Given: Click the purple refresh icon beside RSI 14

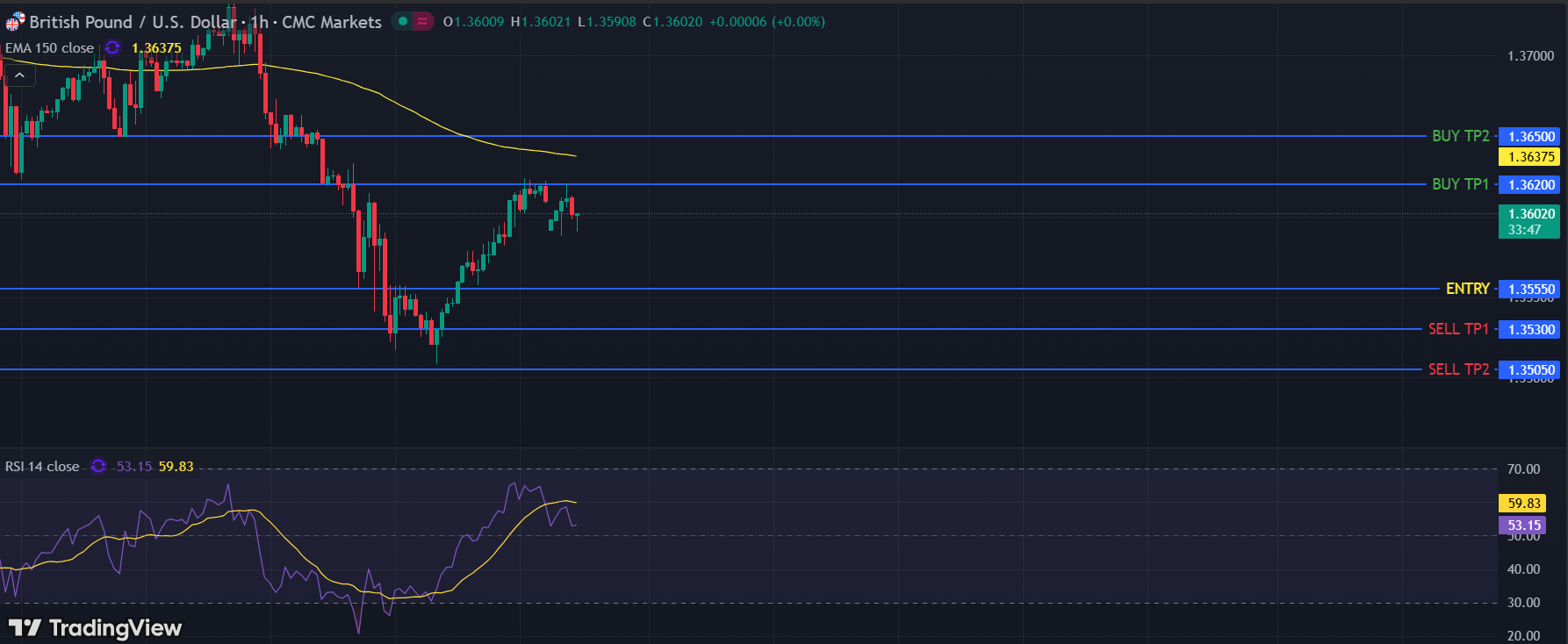Looking at the screenshot, I should (98, 466).
